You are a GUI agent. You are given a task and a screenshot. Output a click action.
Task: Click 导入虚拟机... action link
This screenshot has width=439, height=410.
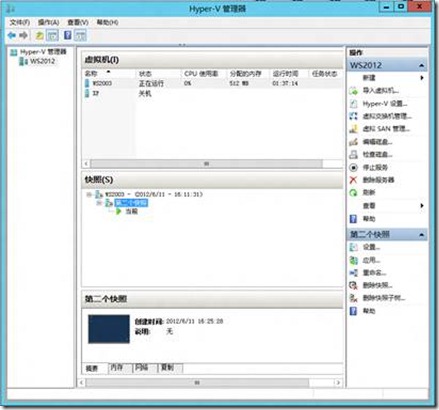coord(381,91)
